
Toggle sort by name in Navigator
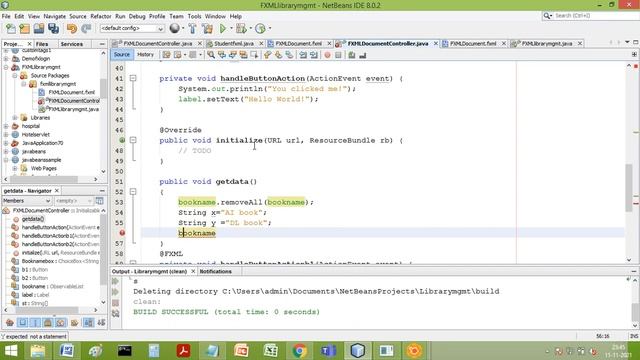[88, 323]
